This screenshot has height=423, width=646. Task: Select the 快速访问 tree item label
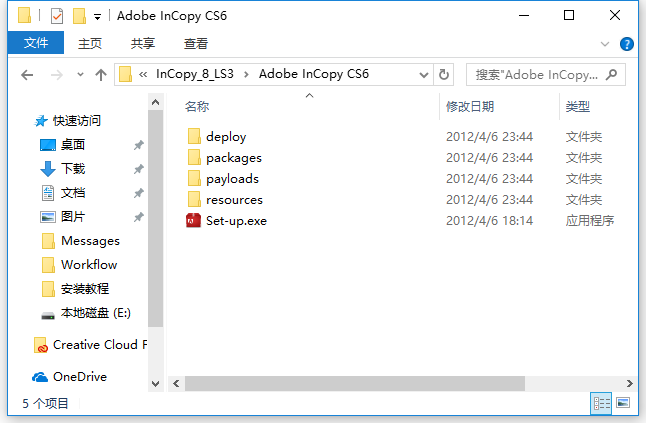point(77,121)
